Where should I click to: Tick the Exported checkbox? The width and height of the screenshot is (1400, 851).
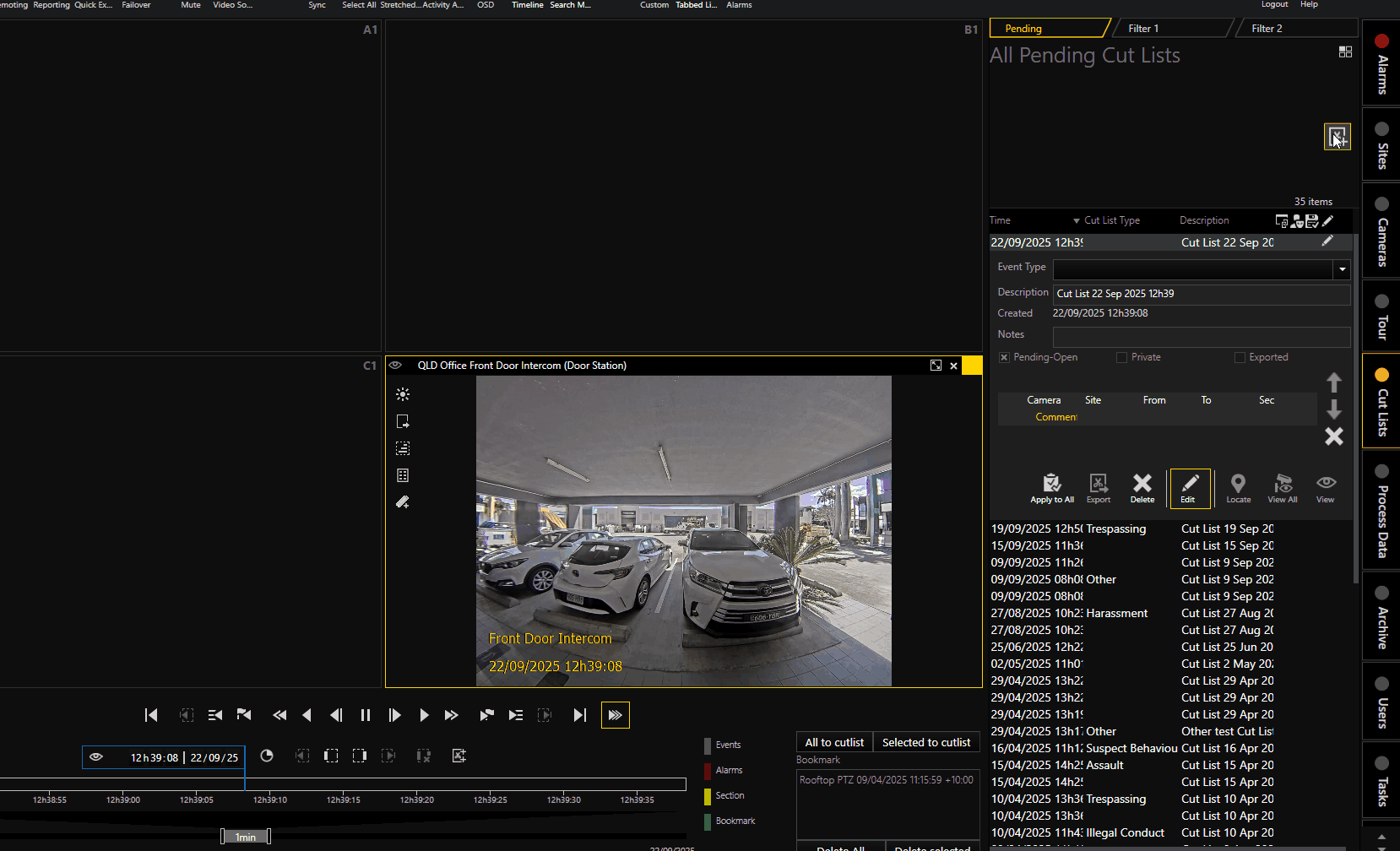click(1240, 357)
